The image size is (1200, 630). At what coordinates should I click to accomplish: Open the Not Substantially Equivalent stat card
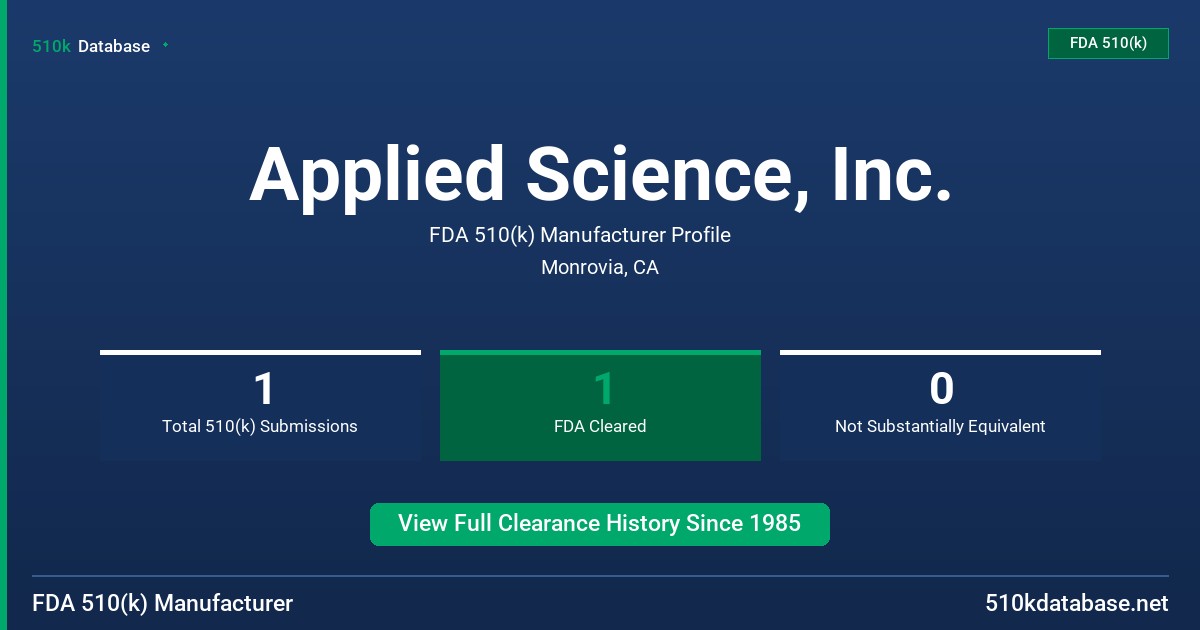click(x=940, y=405)
